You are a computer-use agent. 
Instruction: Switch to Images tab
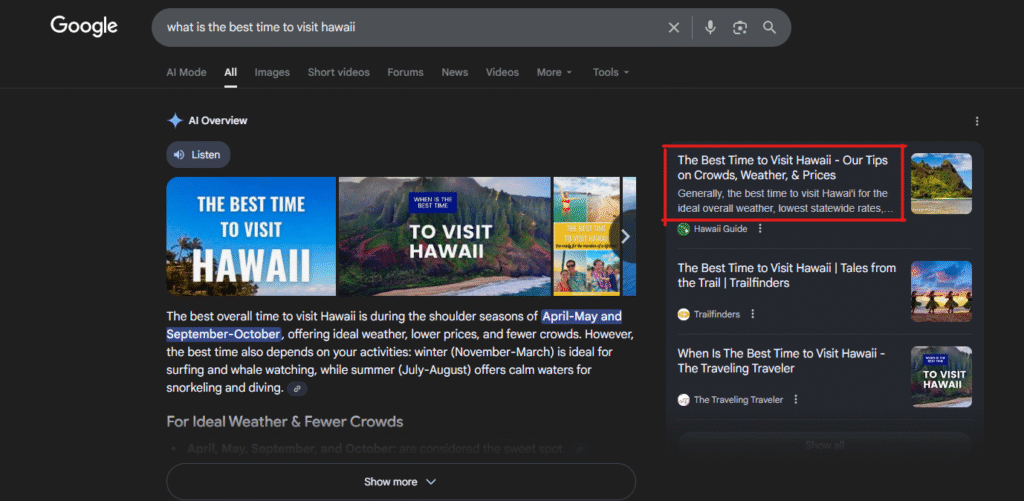[x=272, y=73]
